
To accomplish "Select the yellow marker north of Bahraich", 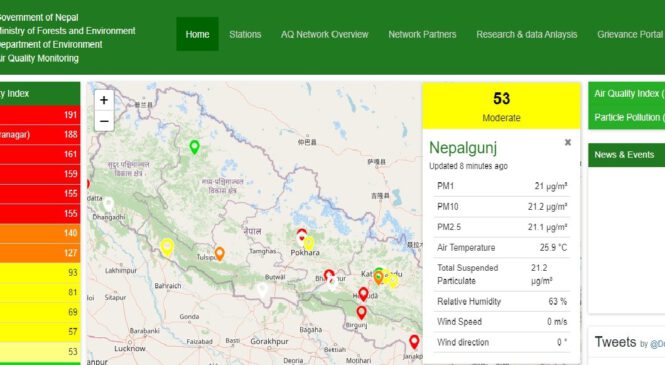I will [x=167, y=248].
